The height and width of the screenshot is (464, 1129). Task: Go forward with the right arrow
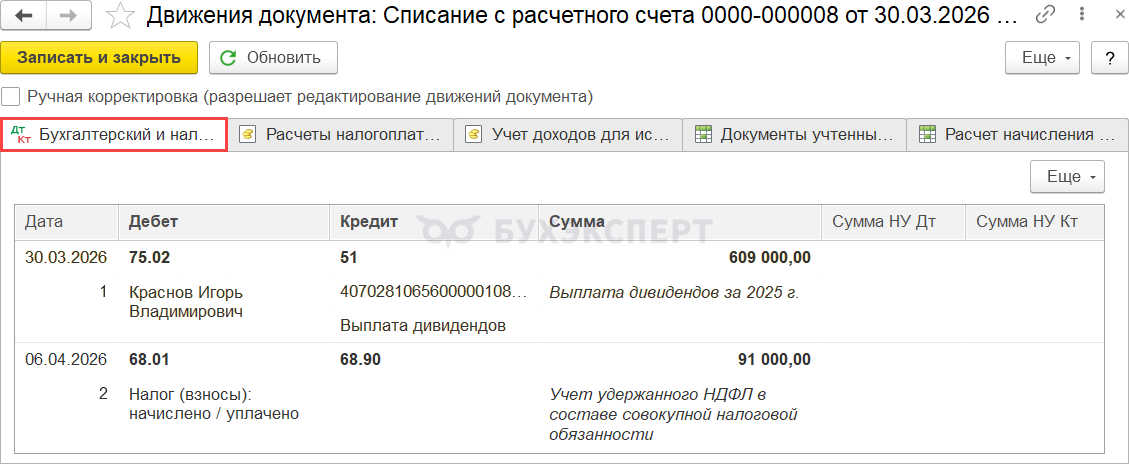click(x=67, y=16)
